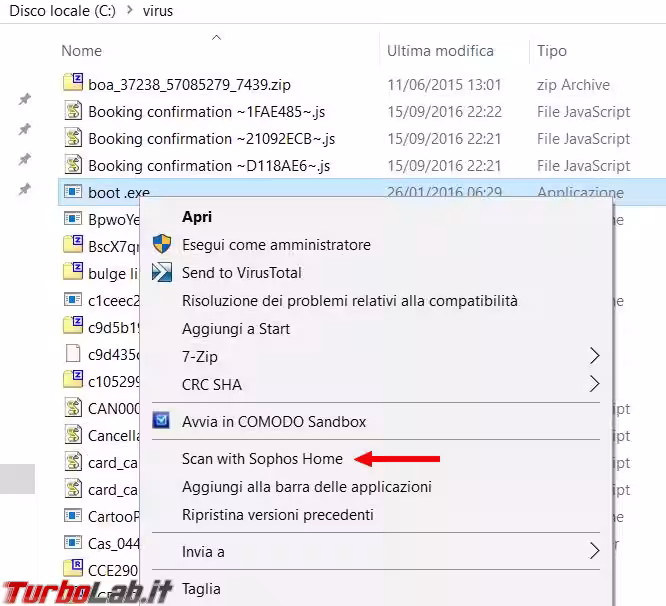Click the zip icon of boa_37238_57085279_7439.zip
This screenshot has height=606, width=666.
[72, 84]
